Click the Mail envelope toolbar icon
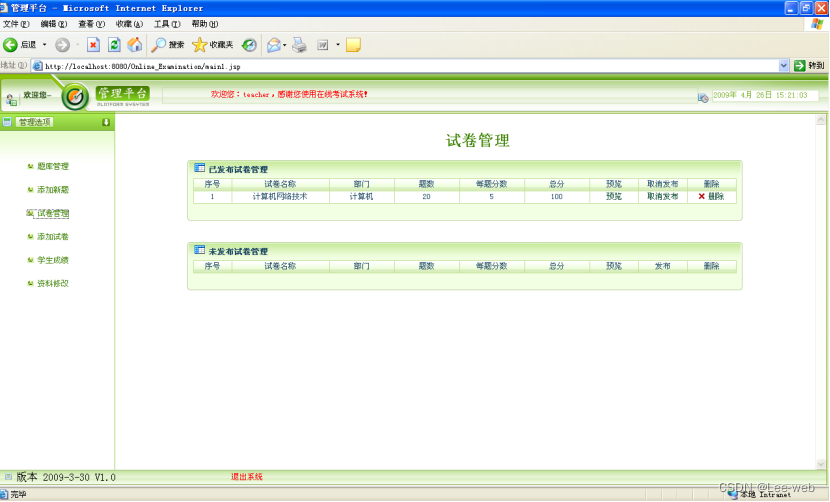This screenshot has width=830, height=502. click(x=274, y=45)
